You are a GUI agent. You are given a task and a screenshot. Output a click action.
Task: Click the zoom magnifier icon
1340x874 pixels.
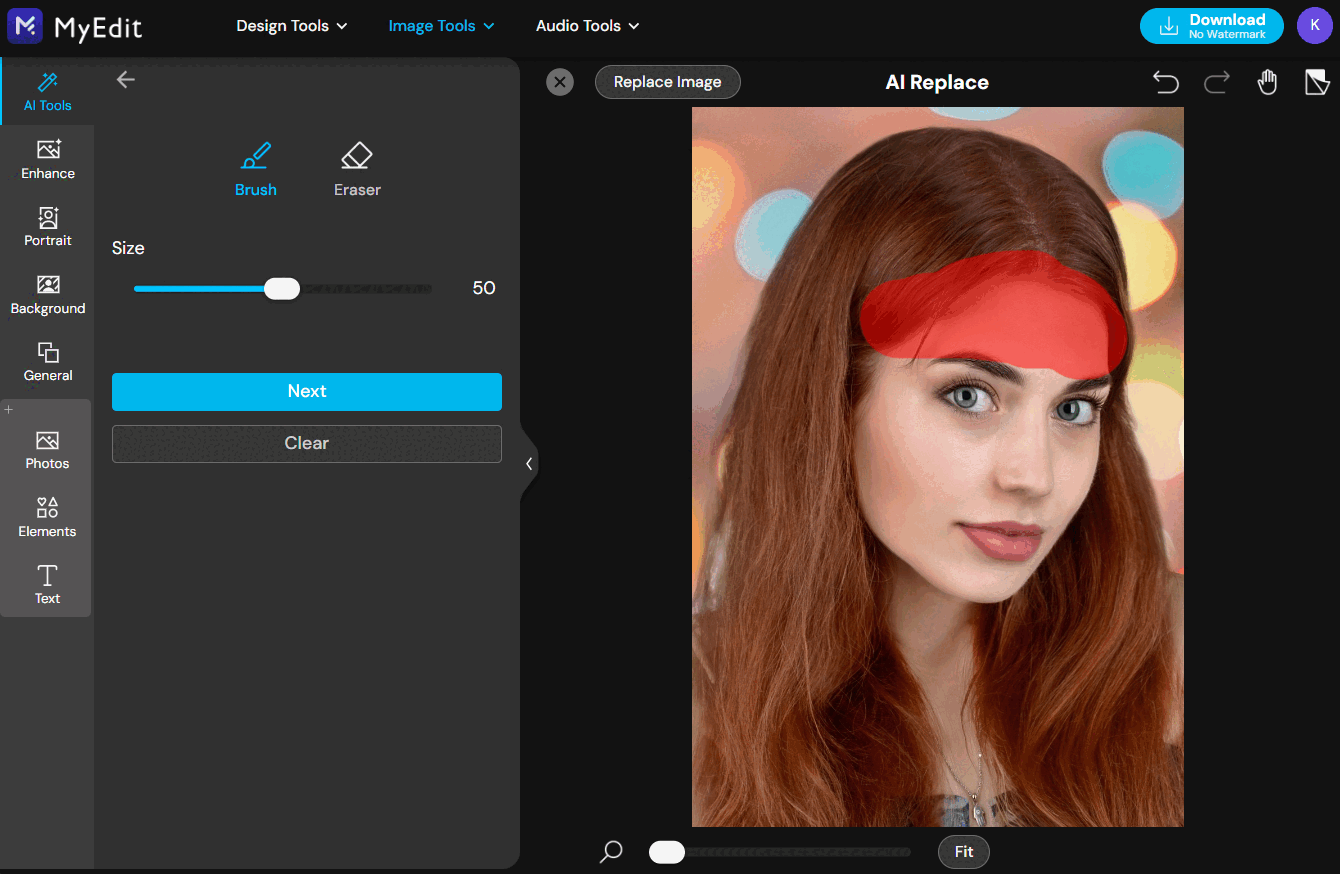pyautogui.click(x=611, y=852)
